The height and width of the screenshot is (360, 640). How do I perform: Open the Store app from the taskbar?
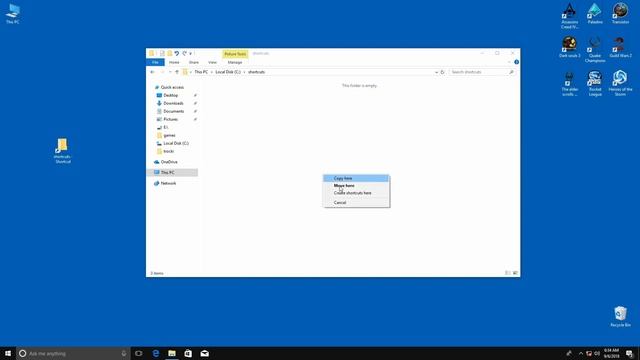(x=188, y=353)
